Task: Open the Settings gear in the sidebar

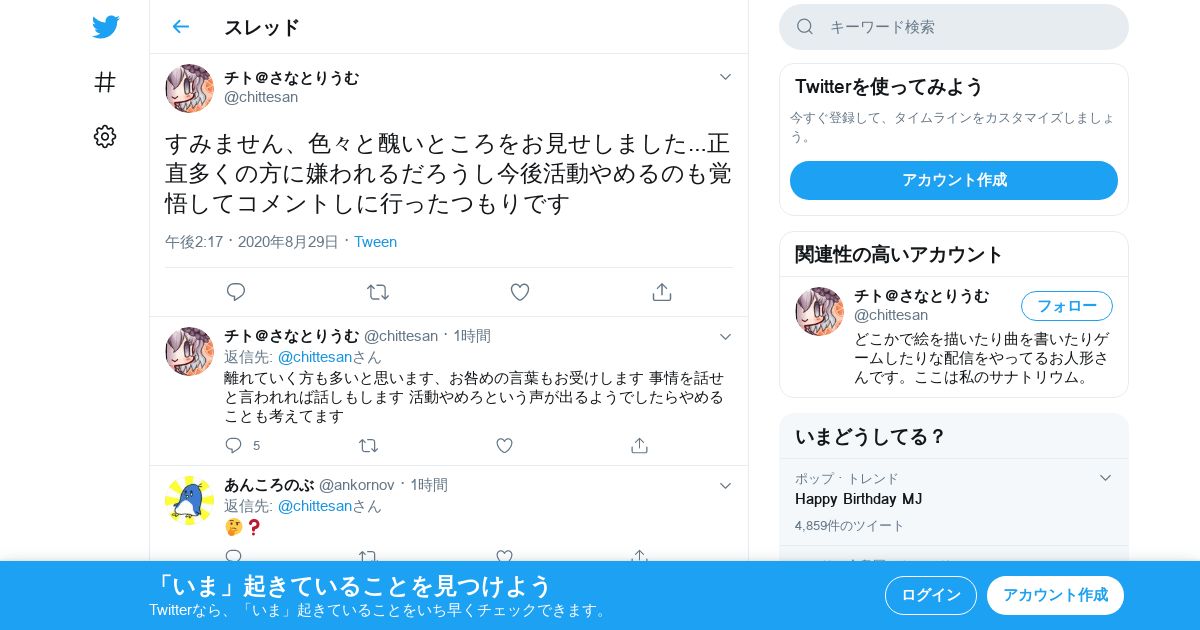Action: tap(105, 136)
